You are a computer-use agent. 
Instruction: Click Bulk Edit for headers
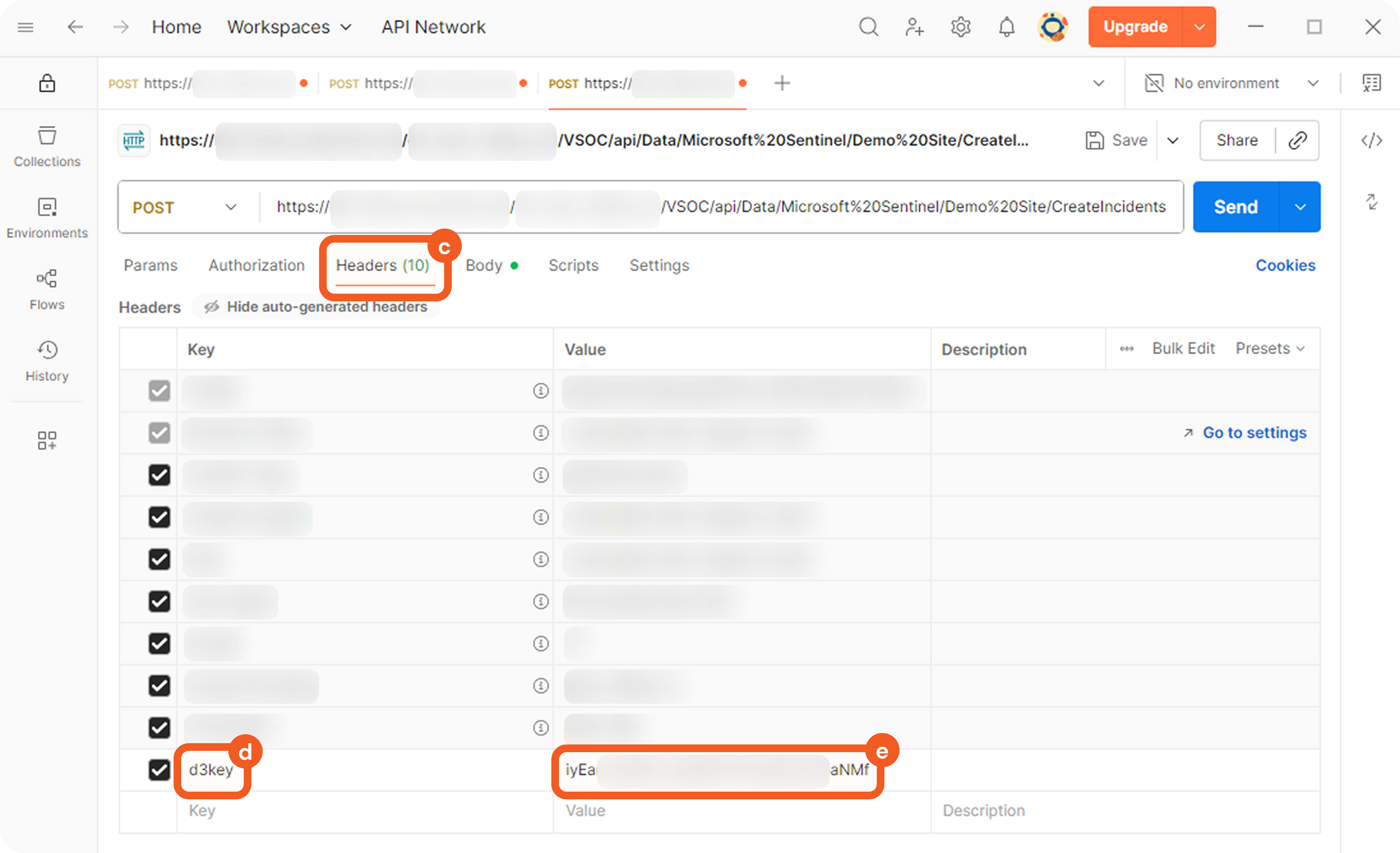(1183, 349)
